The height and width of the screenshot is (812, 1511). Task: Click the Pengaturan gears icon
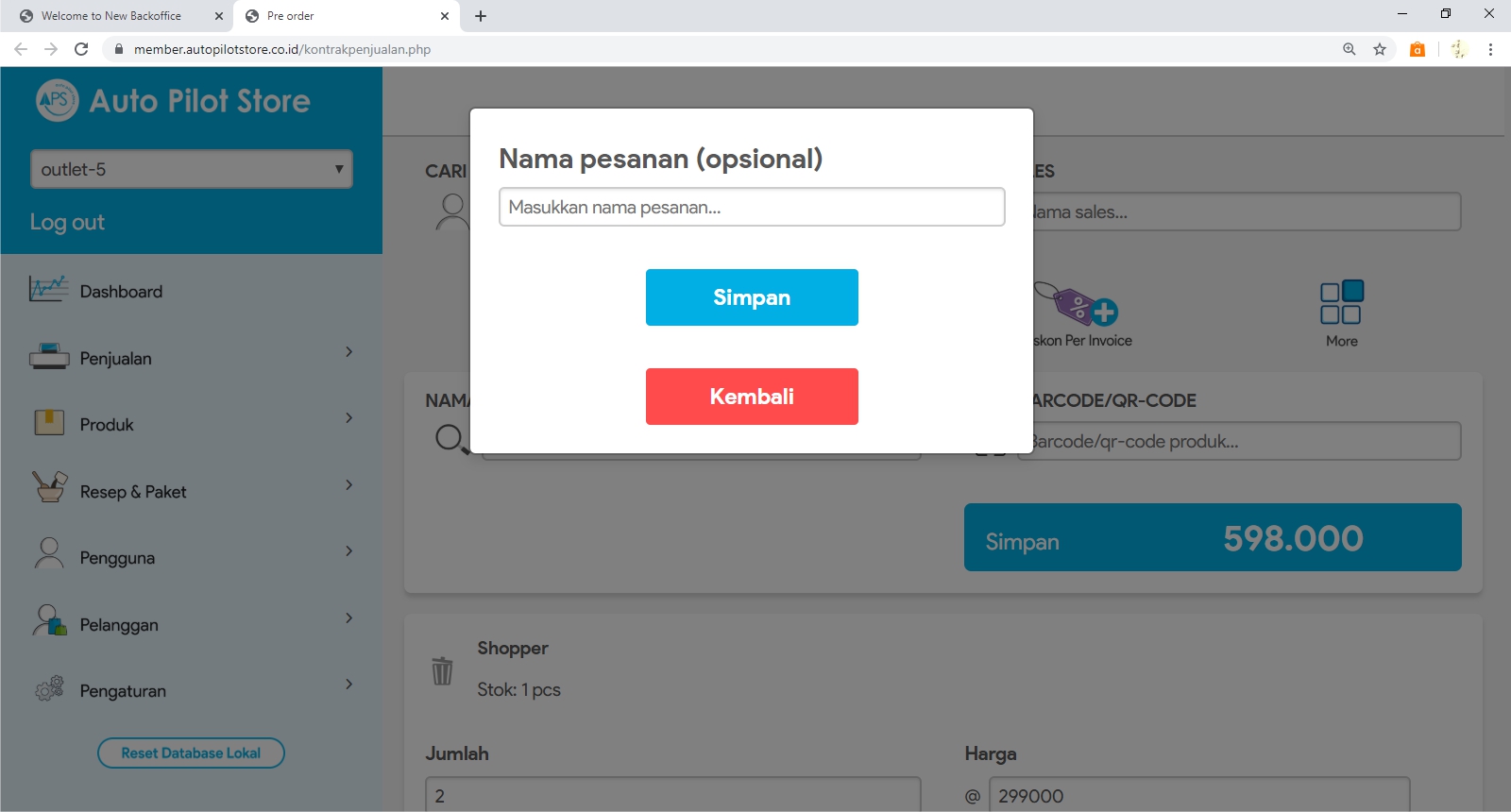[x=49, y=689]
